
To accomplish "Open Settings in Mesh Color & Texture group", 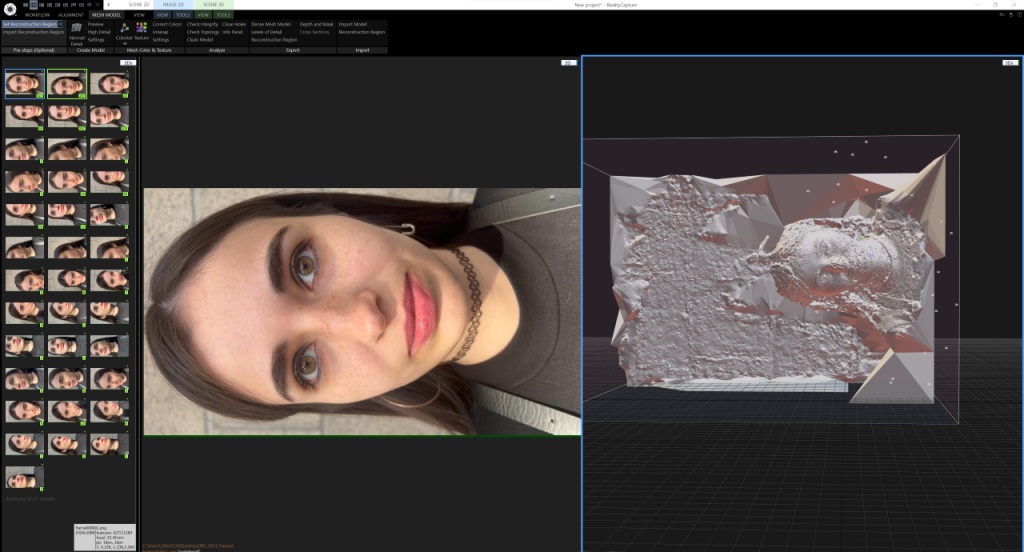I will [161, 40].
